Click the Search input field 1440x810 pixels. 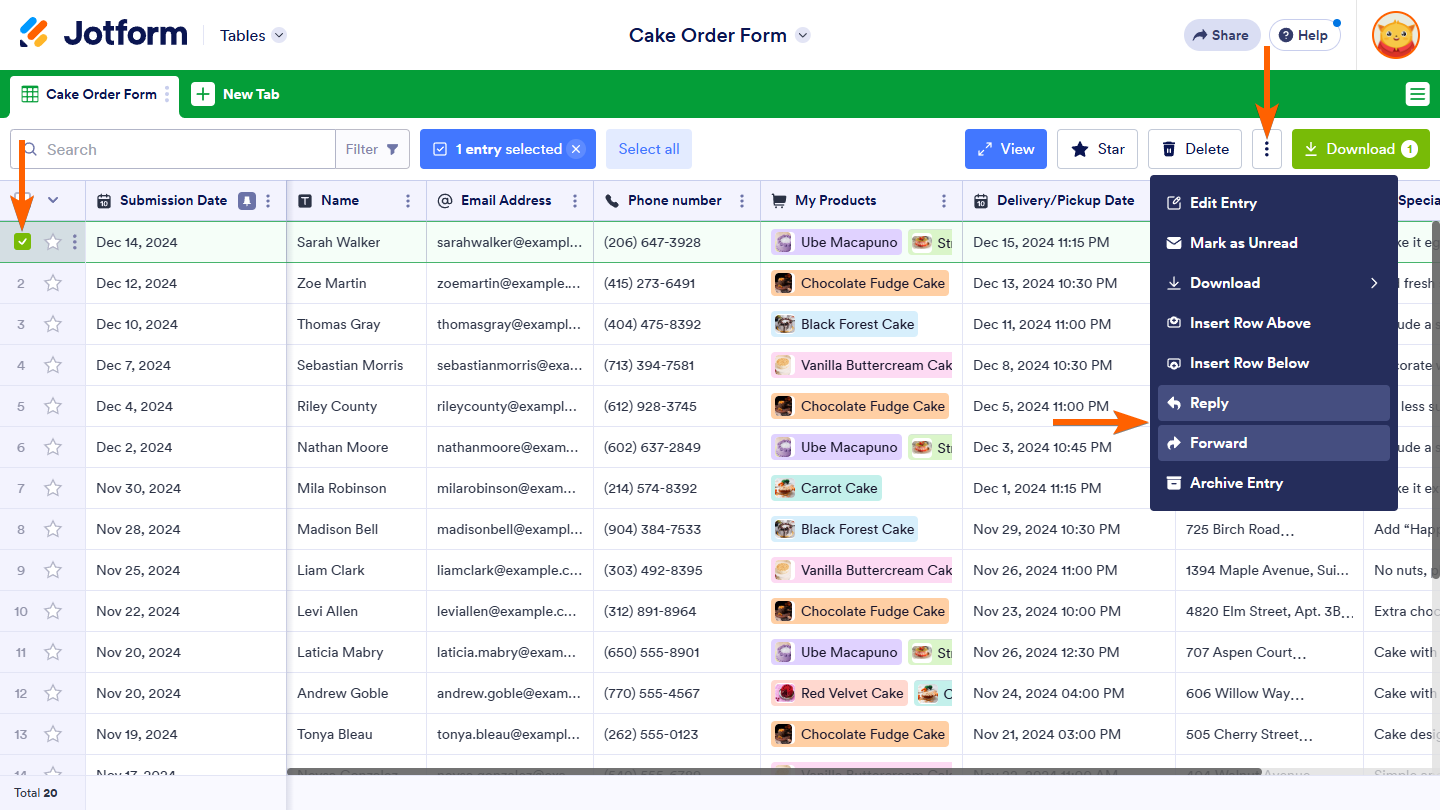173,149
